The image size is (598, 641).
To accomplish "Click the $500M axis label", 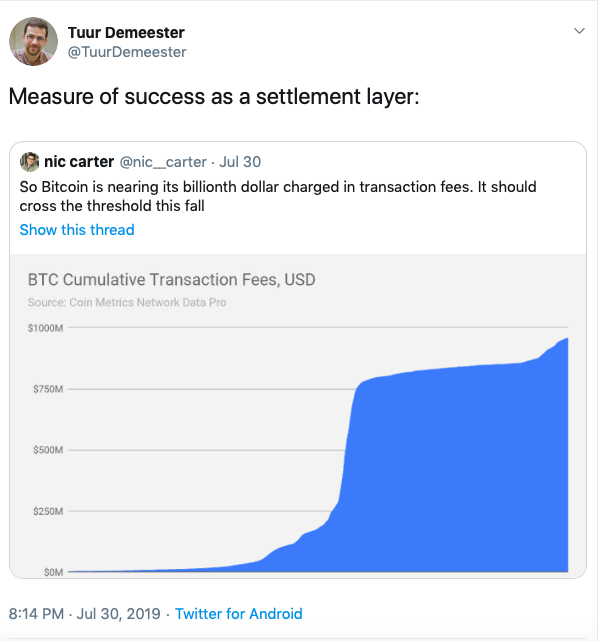I will [x=48, y=450].
